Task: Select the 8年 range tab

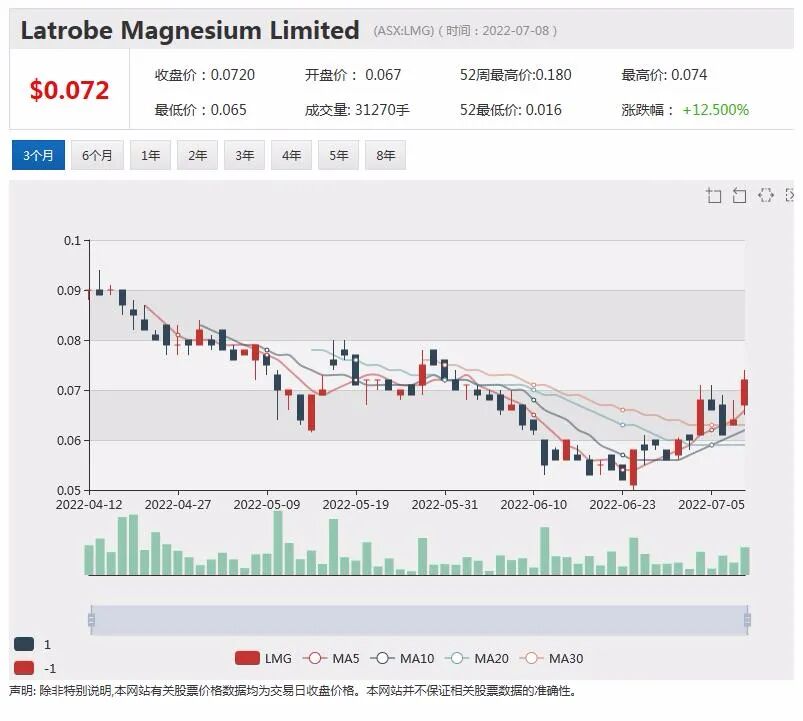Action: (386, 155)
